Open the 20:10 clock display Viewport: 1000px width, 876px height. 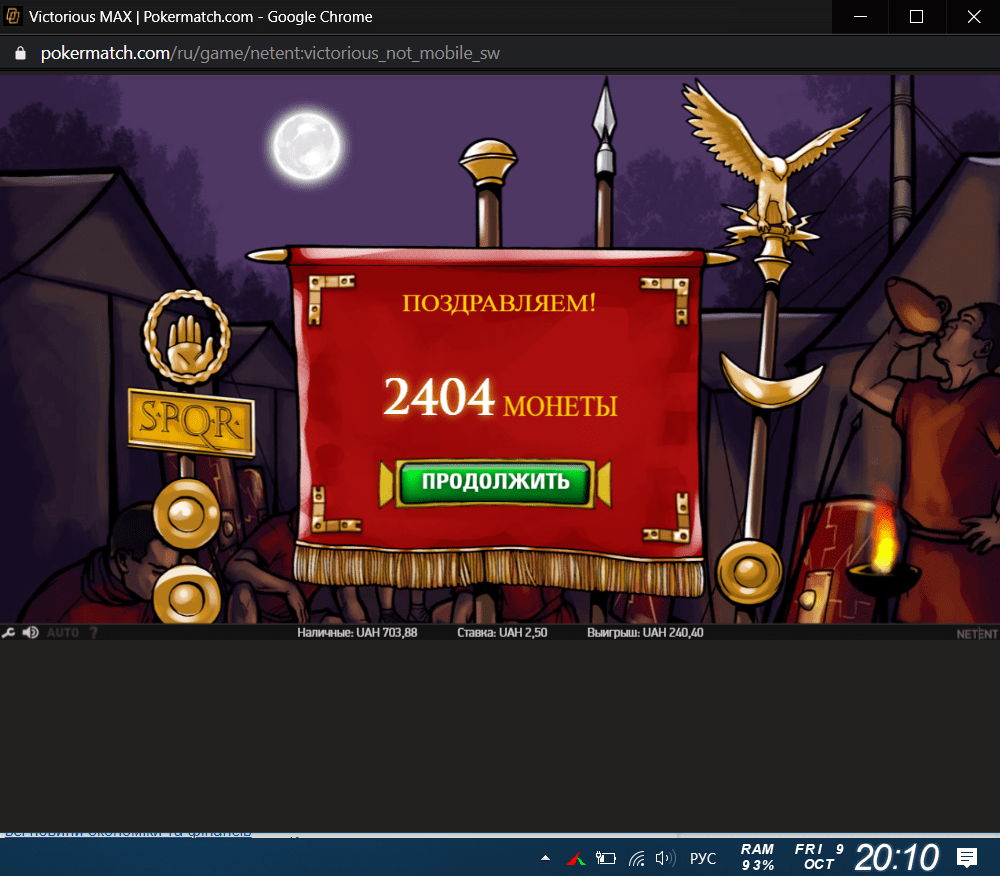pos(896,858)
